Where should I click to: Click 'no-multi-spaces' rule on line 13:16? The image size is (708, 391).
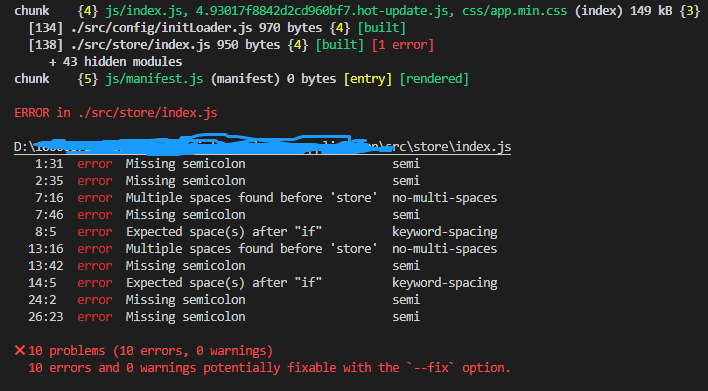444,249
